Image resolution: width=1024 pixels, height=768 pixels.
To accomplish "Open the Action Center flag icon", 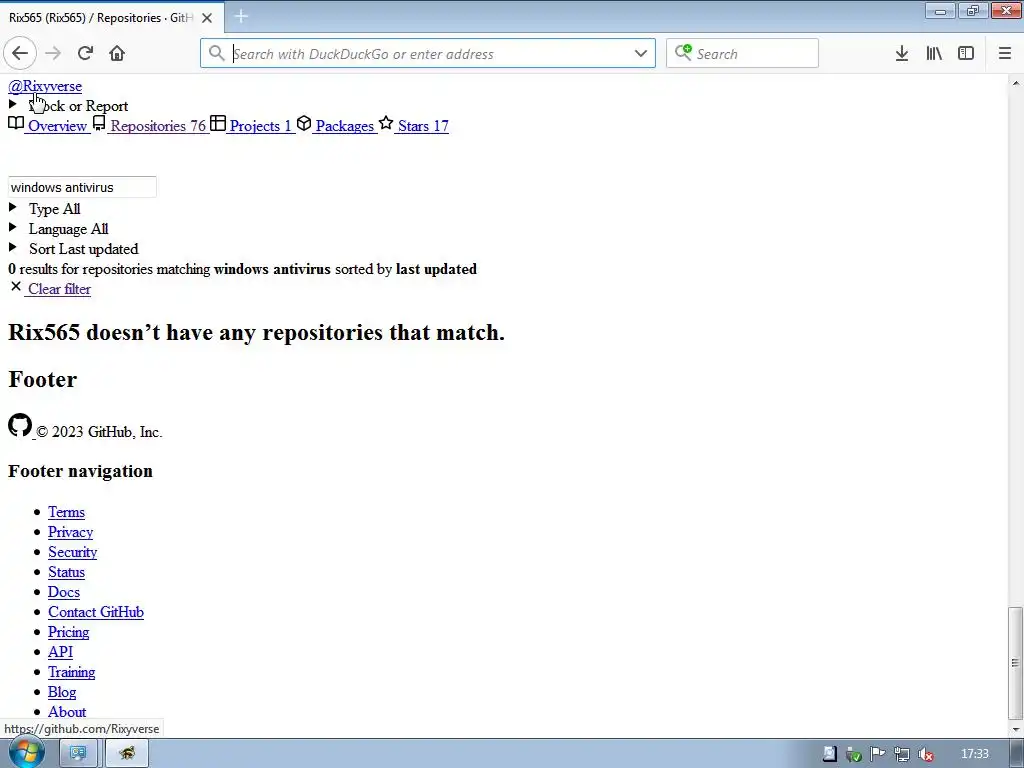I will tap(877, 754).
